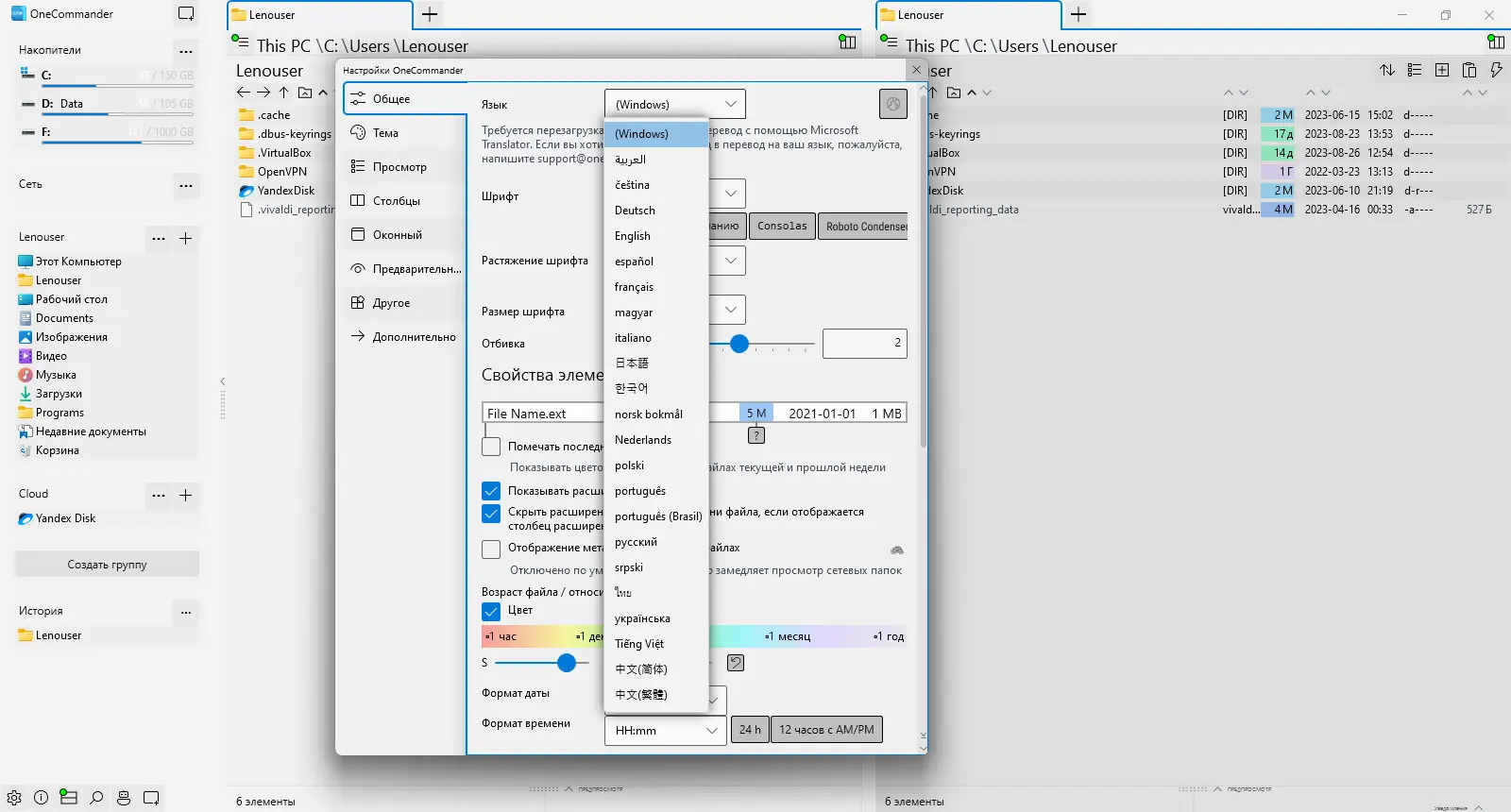Open the HH:mm time format dropdown
The height and width of the screenshot is (812, 1511).
(x=666, y=730)
